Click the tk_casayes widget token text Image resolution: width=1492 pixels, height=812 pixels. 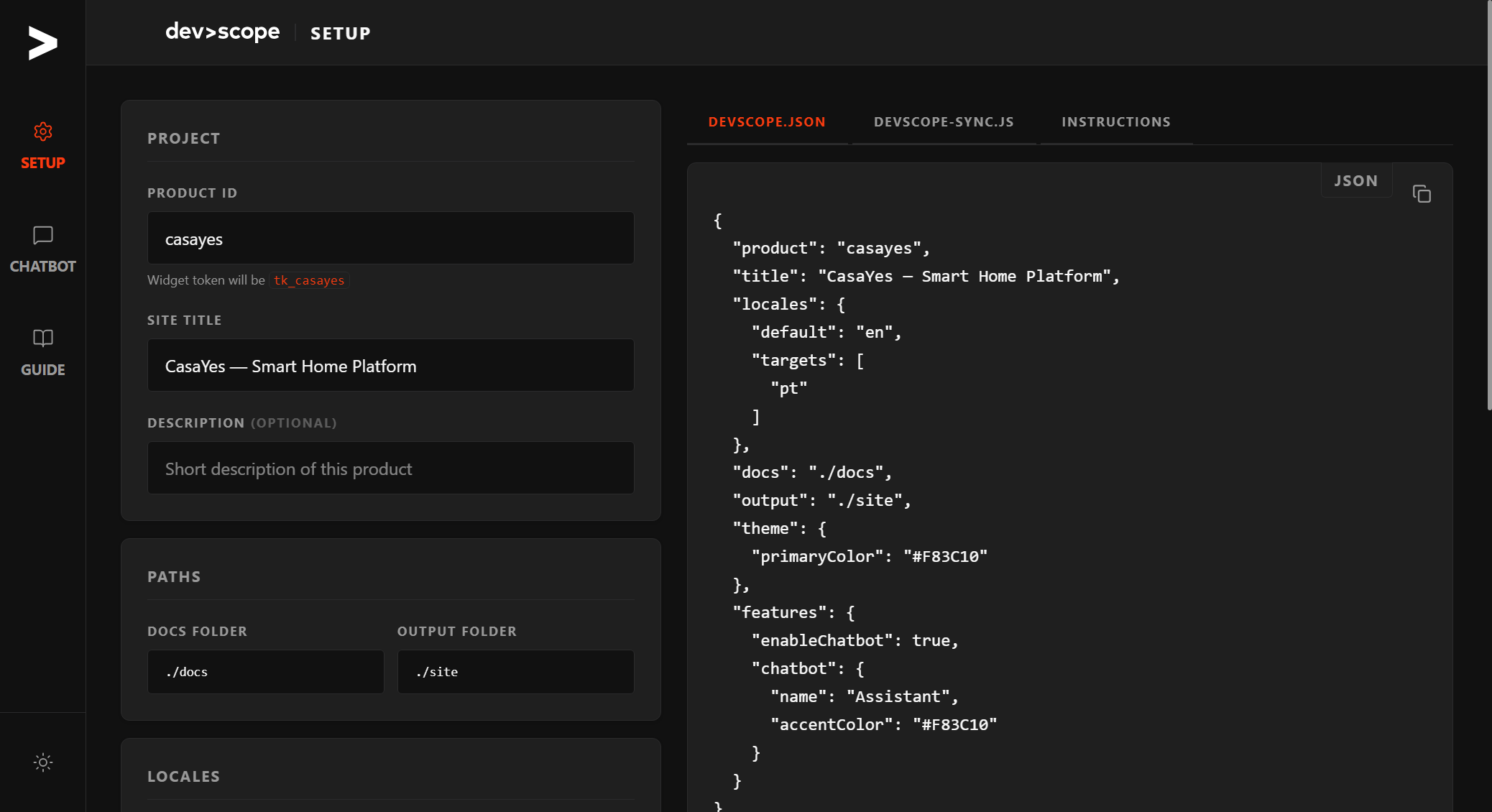click(309, 280)
